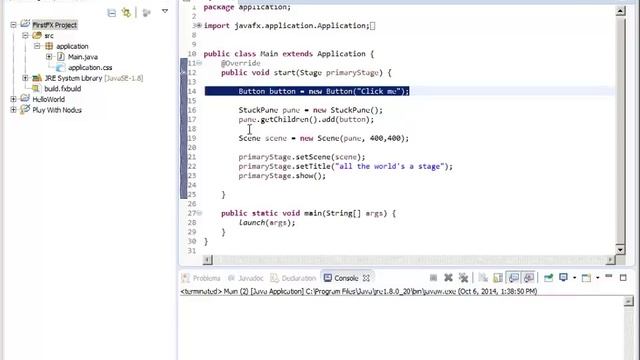640x360 pixels.
Task: Click the file icon beside build.fxbuild
Action: (x=37, y=88)
